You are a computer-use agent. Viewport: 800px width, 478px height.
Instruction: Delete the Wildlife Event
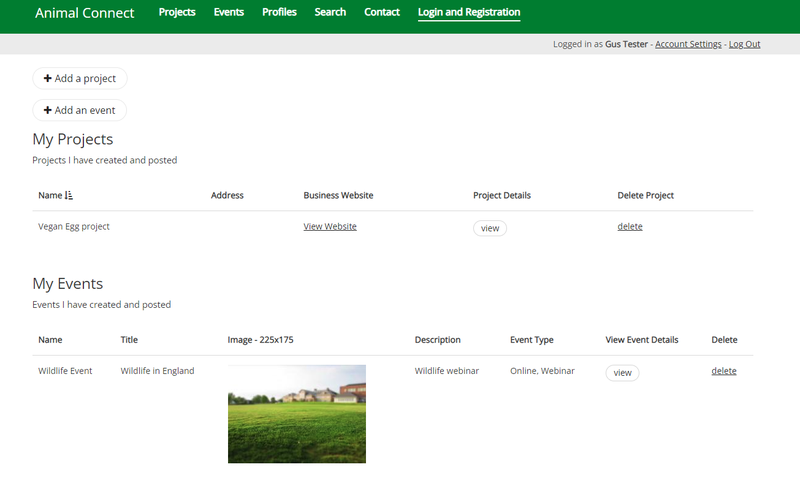tap(724, 371)
